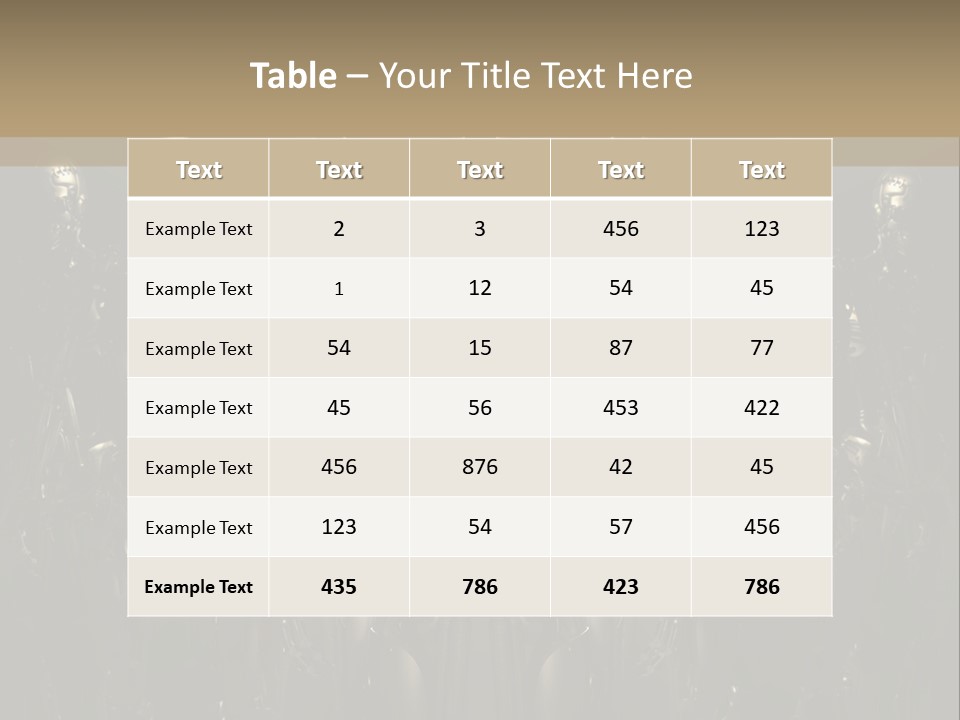Click the cell showing 422
960x720 pixels.
pos(762,407)
